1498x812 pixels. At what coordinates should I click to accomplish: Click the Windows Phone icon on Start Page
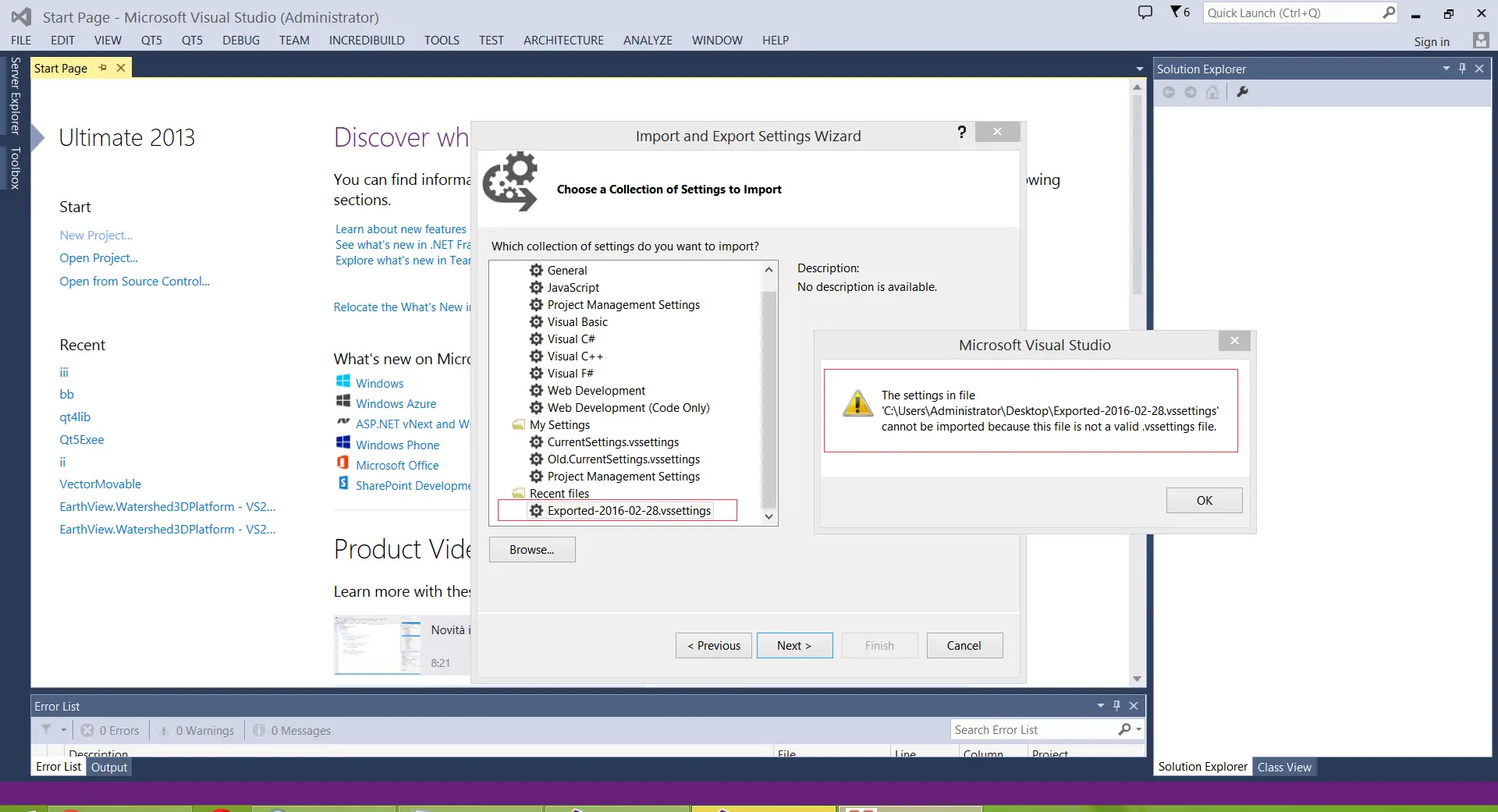pos(343,443)
